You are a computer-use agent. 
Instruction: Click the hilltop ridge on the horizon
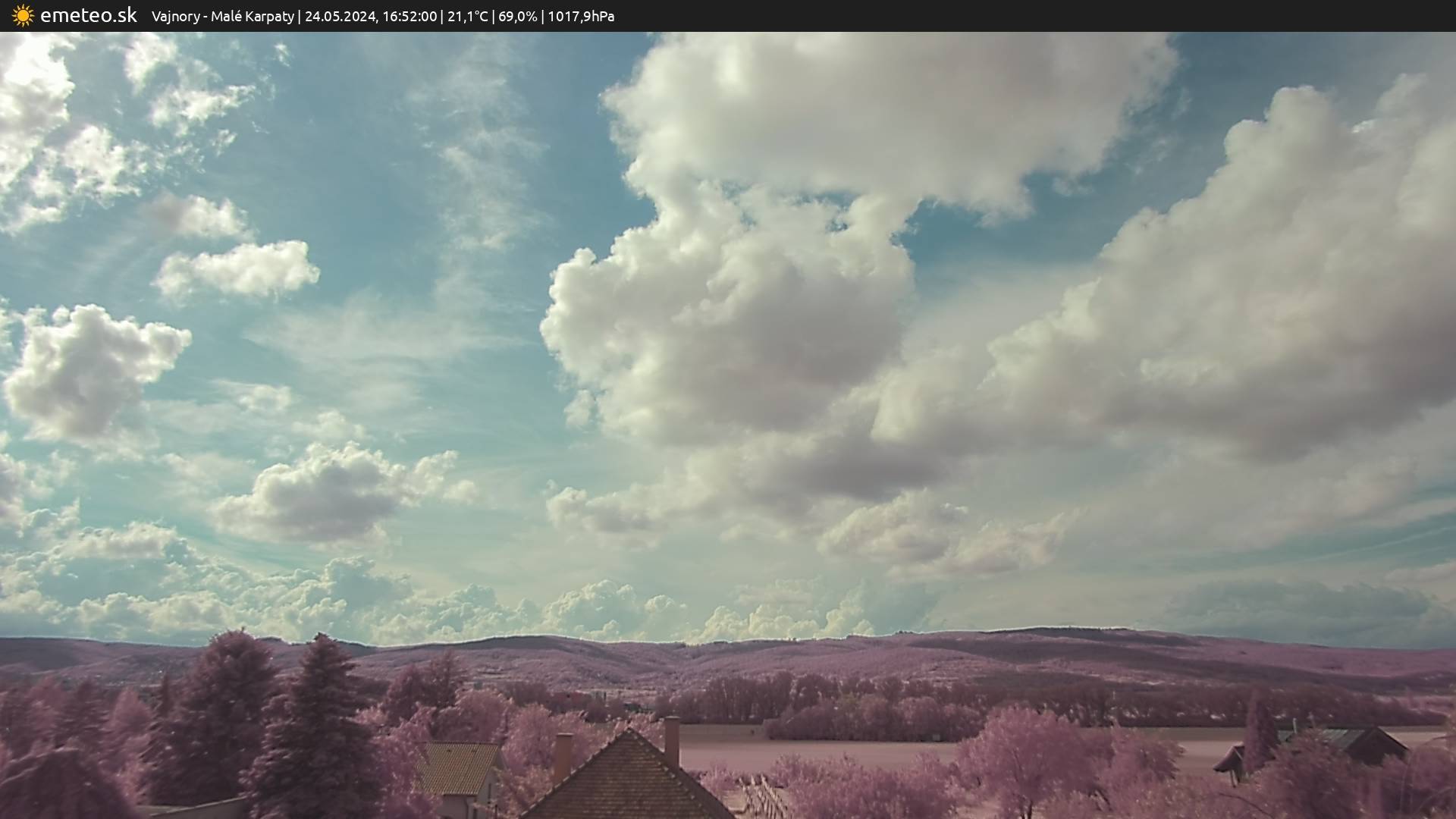[x=1062, y=631]
